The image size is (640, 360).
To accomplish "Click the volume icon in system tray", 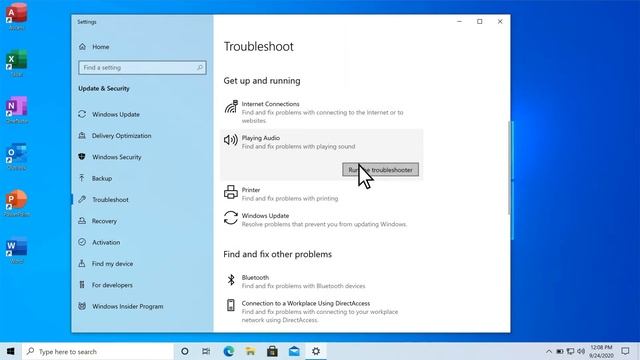I will [581, 351].
